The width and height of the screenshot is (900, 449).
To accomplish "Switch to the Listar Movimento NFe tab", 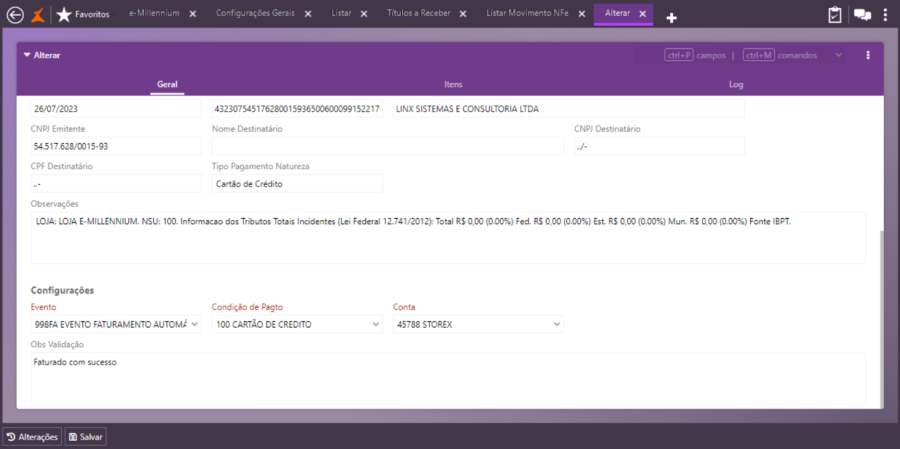I will [527, 13].
